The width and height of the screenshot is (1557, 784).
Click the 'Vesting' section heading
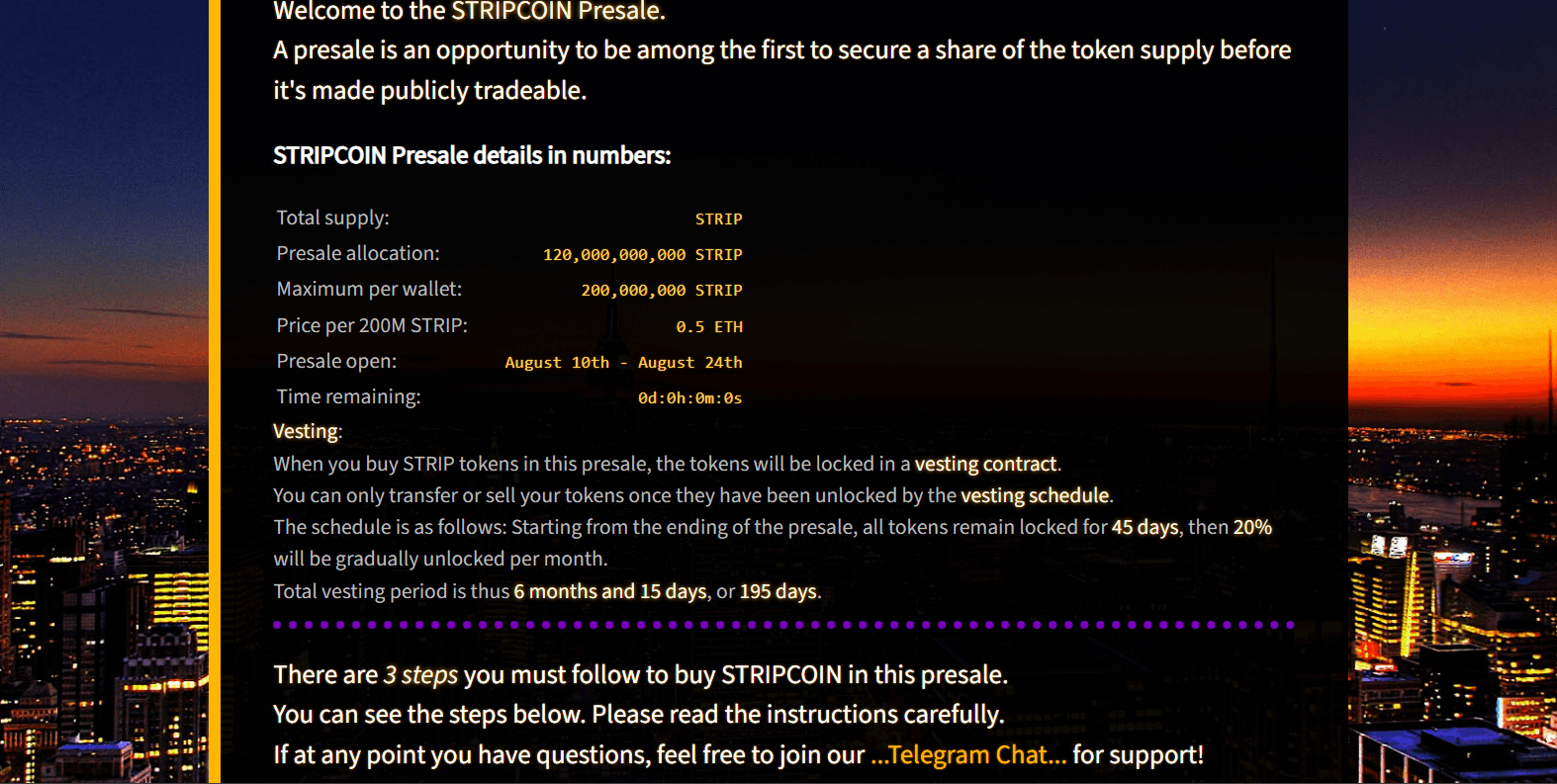coord(306,431)
